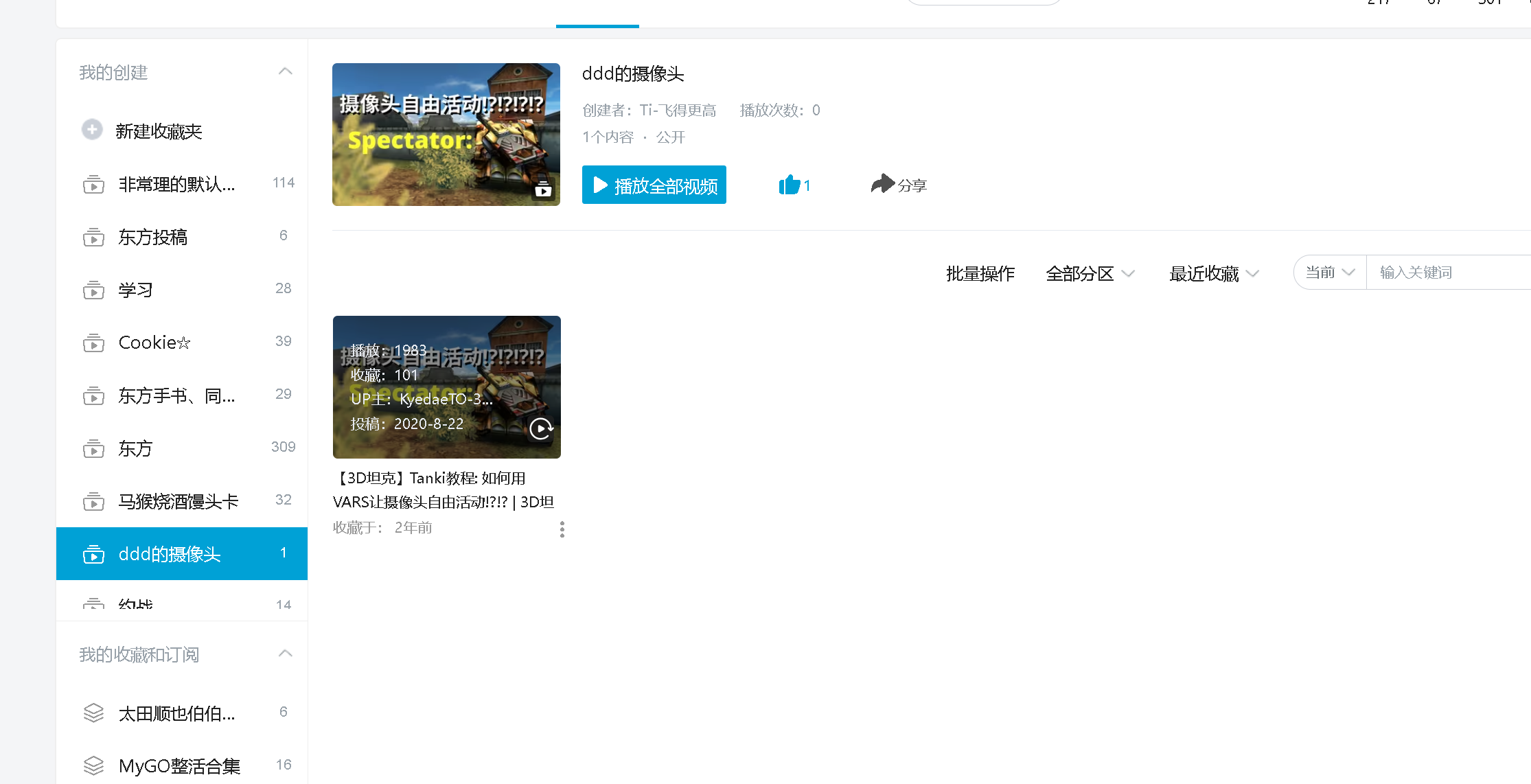Screen dimensions: 1531x784
Task: Click folder icon beside 非常理的默认...
Action: (x=93, y=184)
